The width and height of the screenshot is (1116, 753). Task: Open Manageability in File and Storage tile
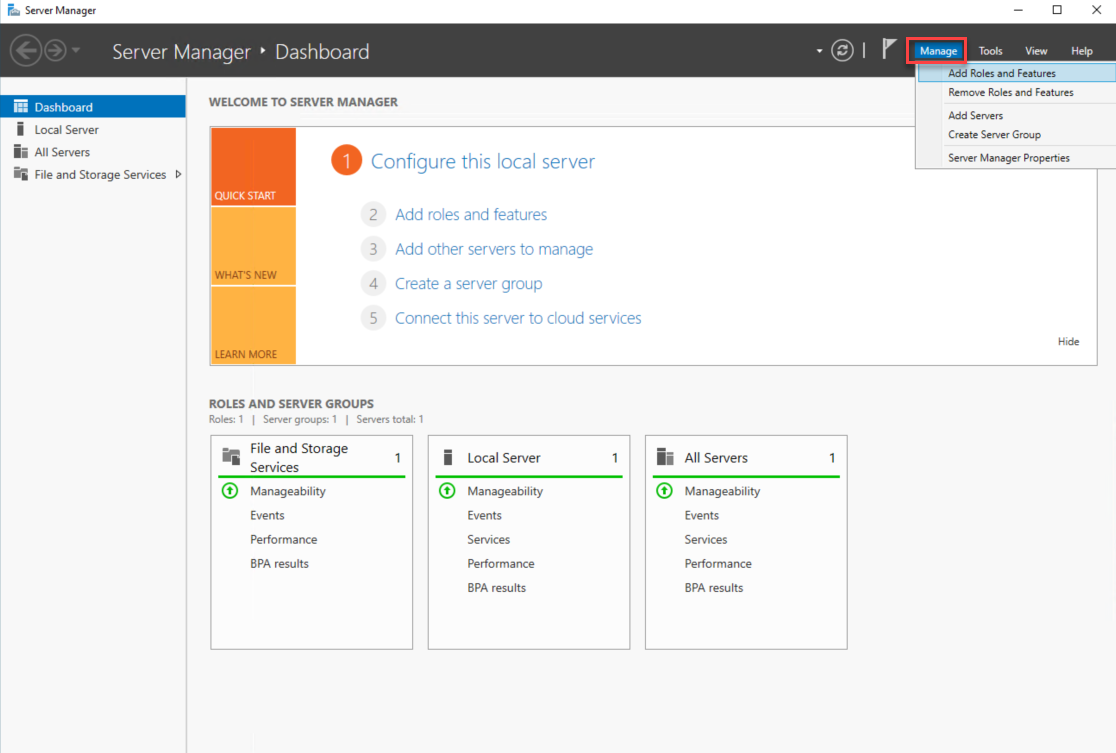[288, 491]
